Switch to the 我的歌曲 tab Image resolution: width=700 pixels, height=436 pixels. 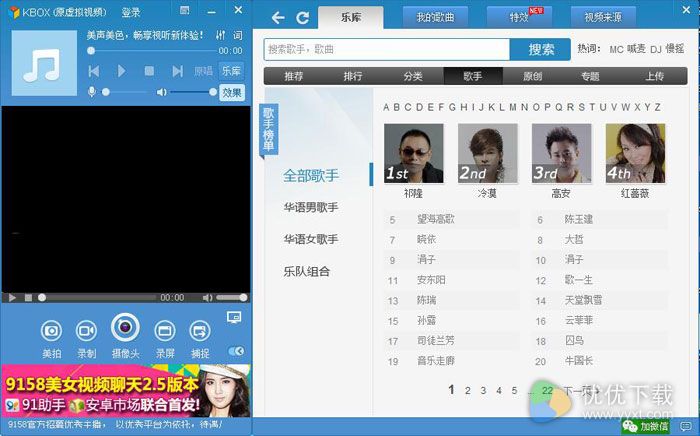[x=435, y=17]
